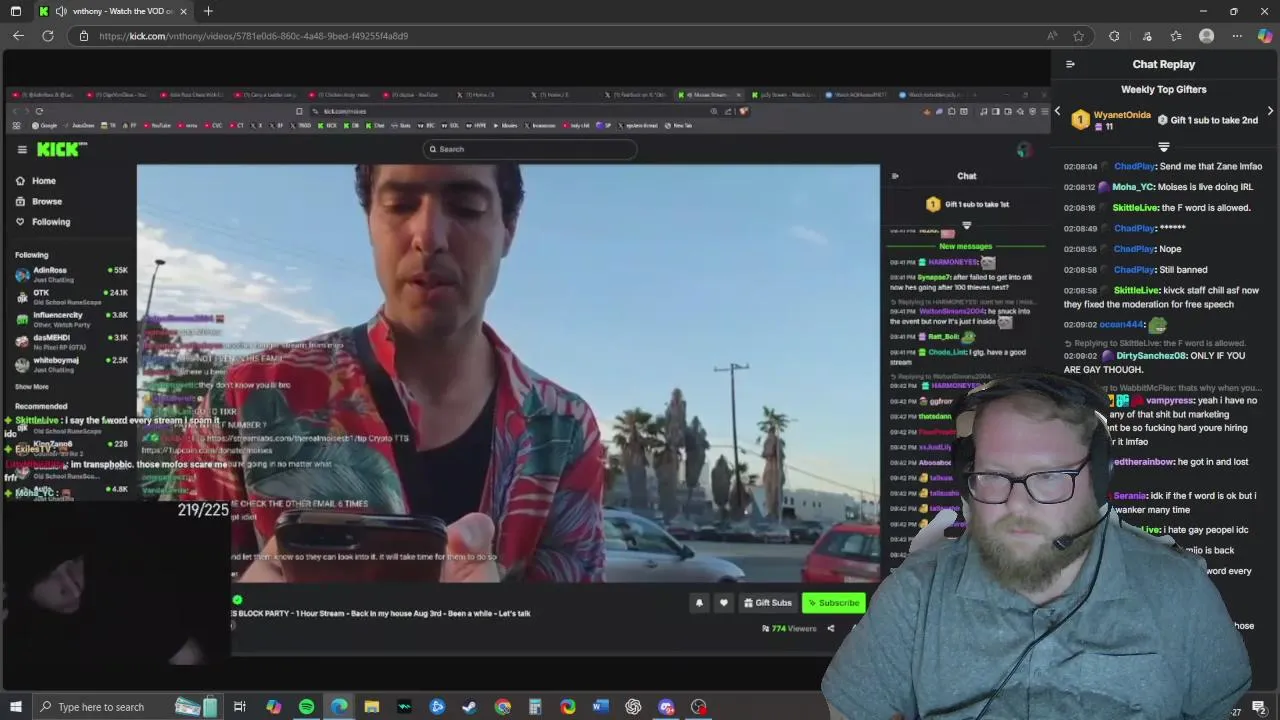Open Edge tab actions menu icon
Image resolution: width=1280 pixels, height=720 pixels.
[x=16, y=11]
